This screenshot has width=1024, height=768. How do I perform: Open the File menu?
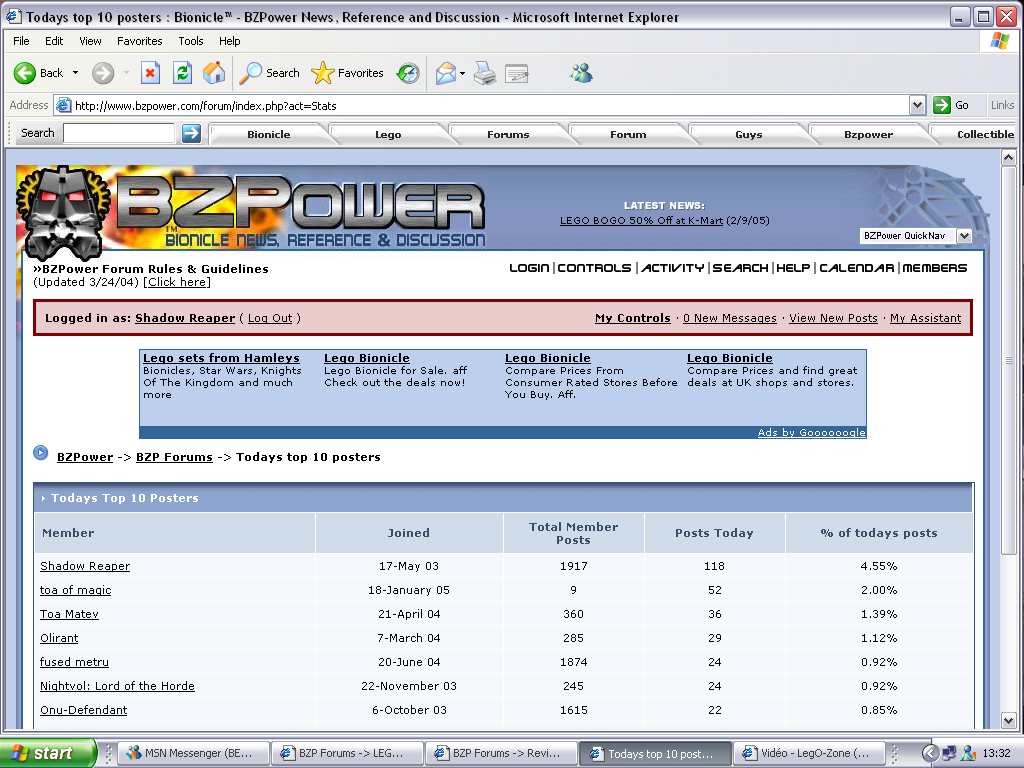(x=22, y=41)
